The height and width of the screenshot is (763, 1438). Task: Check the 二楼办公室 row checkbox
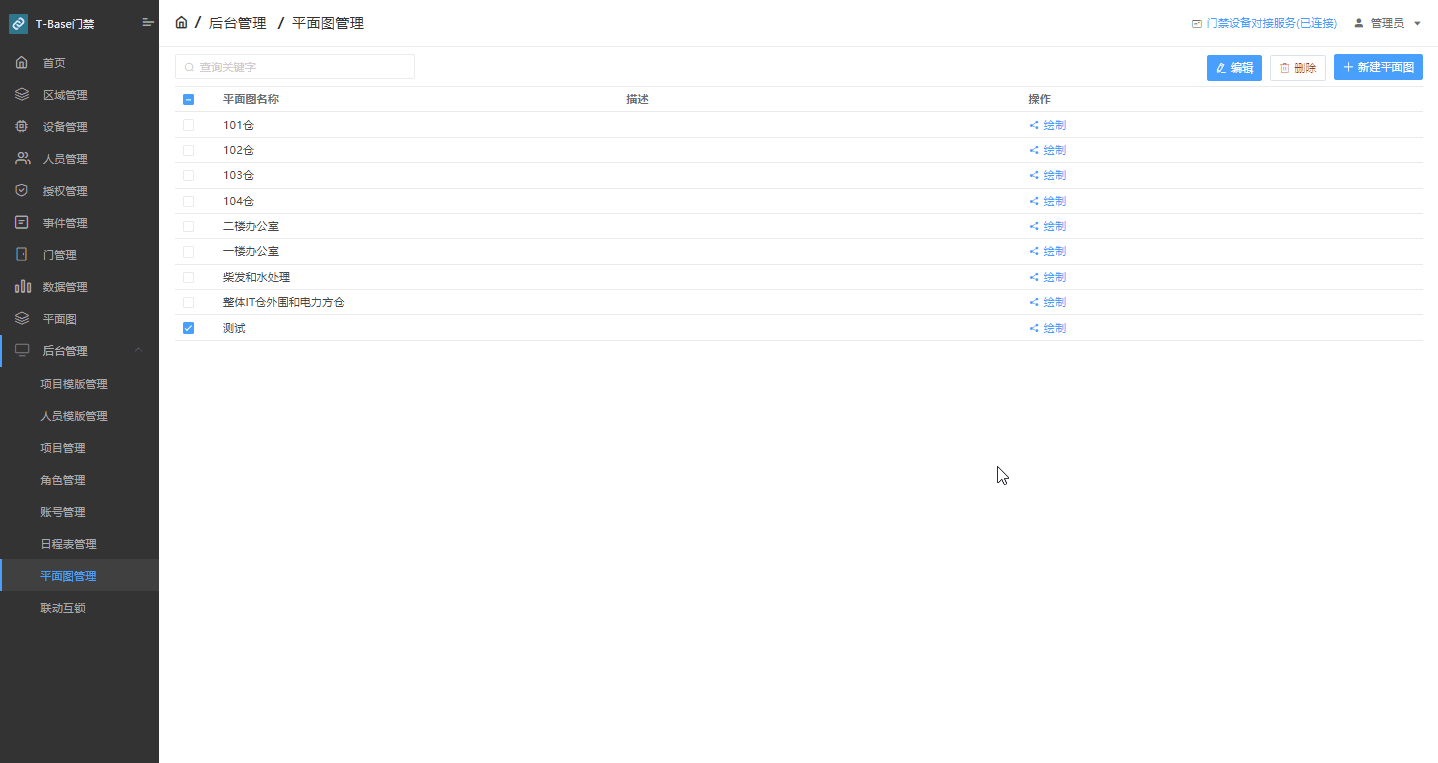tap(188, 227)
